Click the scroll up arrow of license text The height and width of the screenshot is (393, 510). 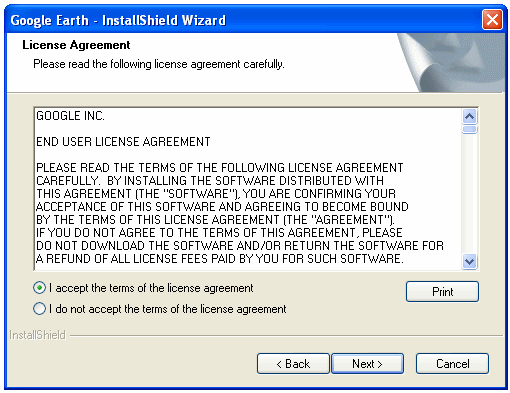469,116
